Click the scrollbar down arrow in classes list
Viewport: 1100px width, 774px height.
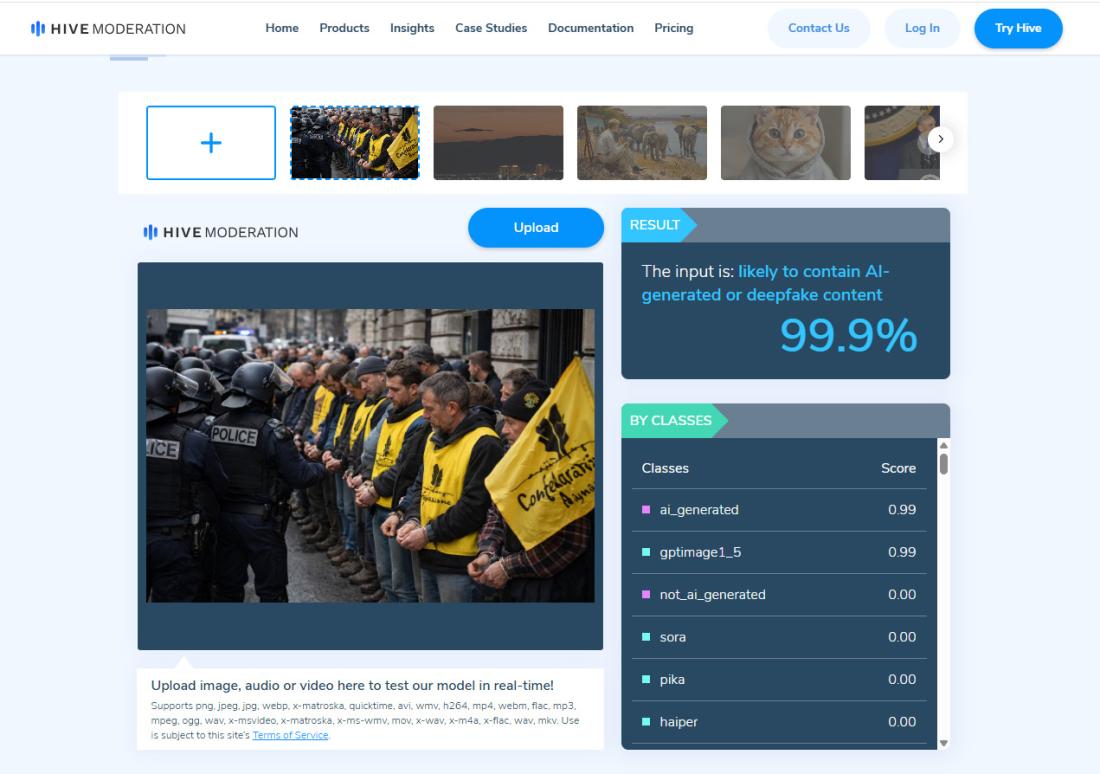(944, 742)
